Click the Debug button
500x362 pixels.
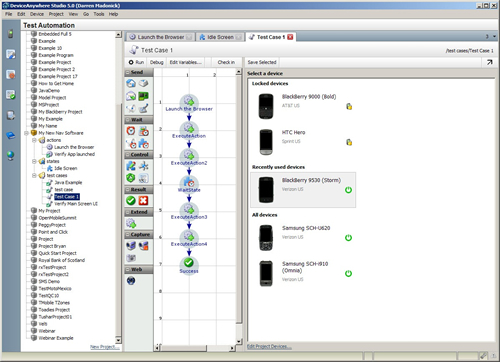(156, 62)
